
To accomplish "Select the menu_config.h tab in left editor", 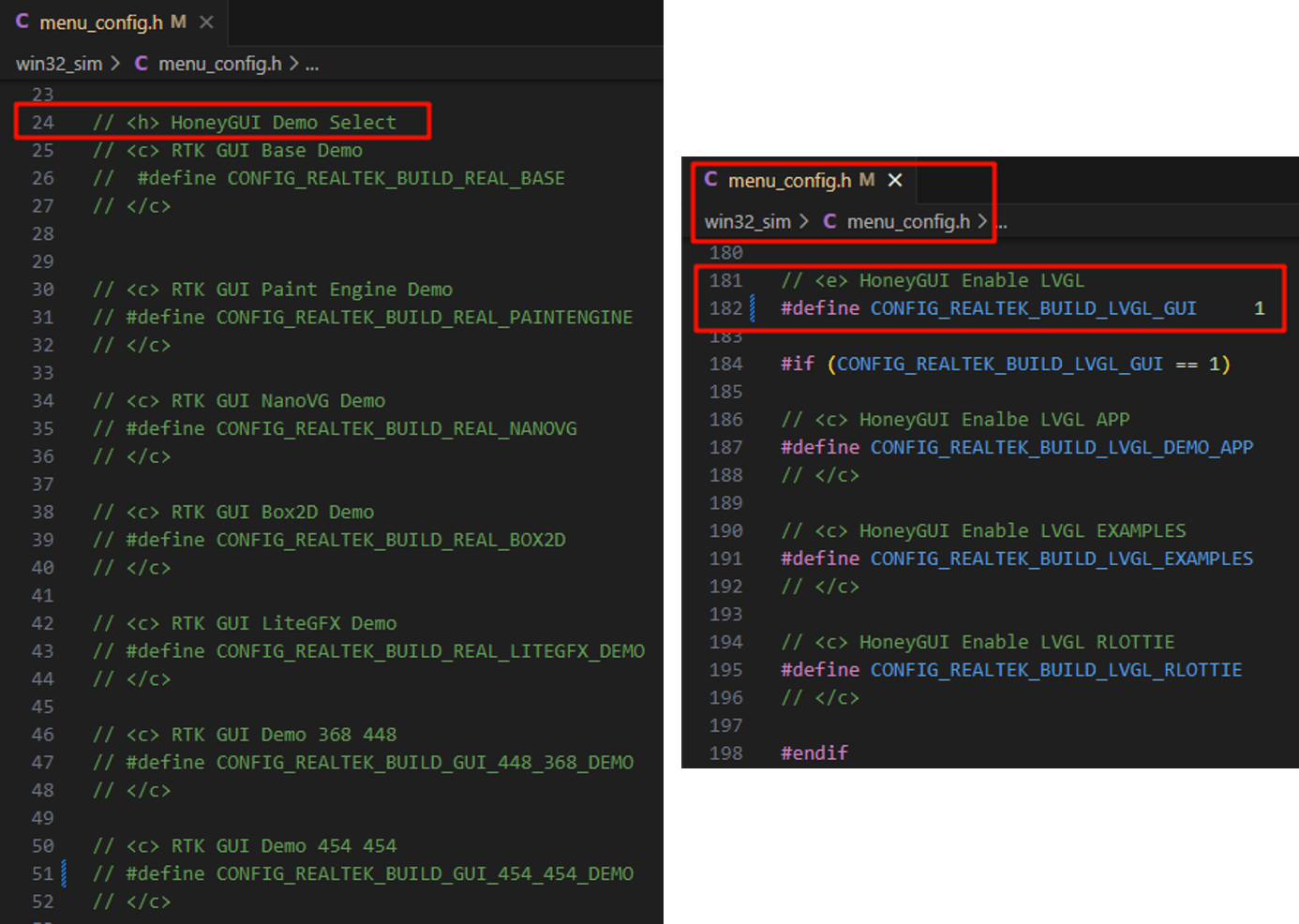I will tap(114, 22).
